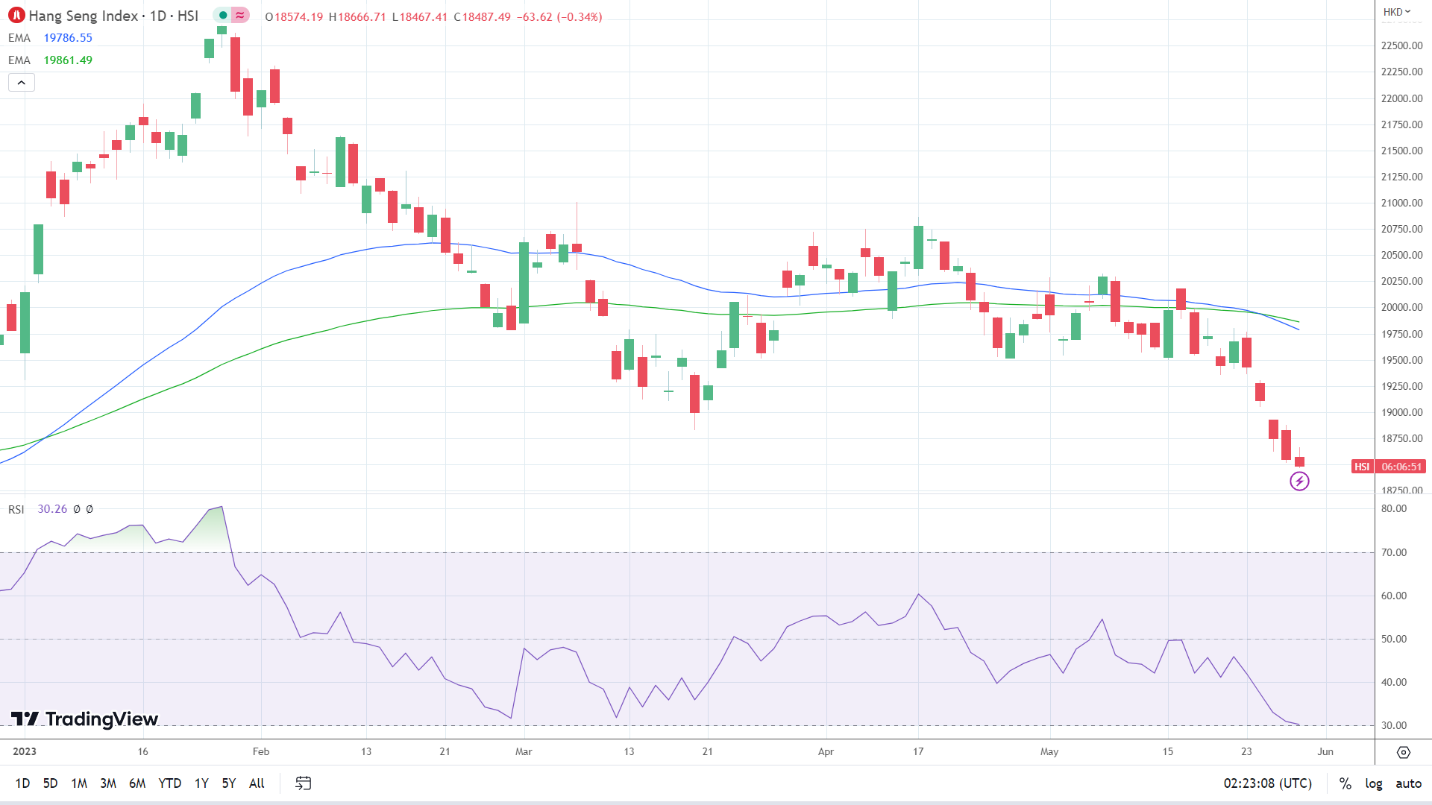Screen dimensions: 1432x805
Task: Click the change value −63.62 (−0.34%)
Action: 558,17
